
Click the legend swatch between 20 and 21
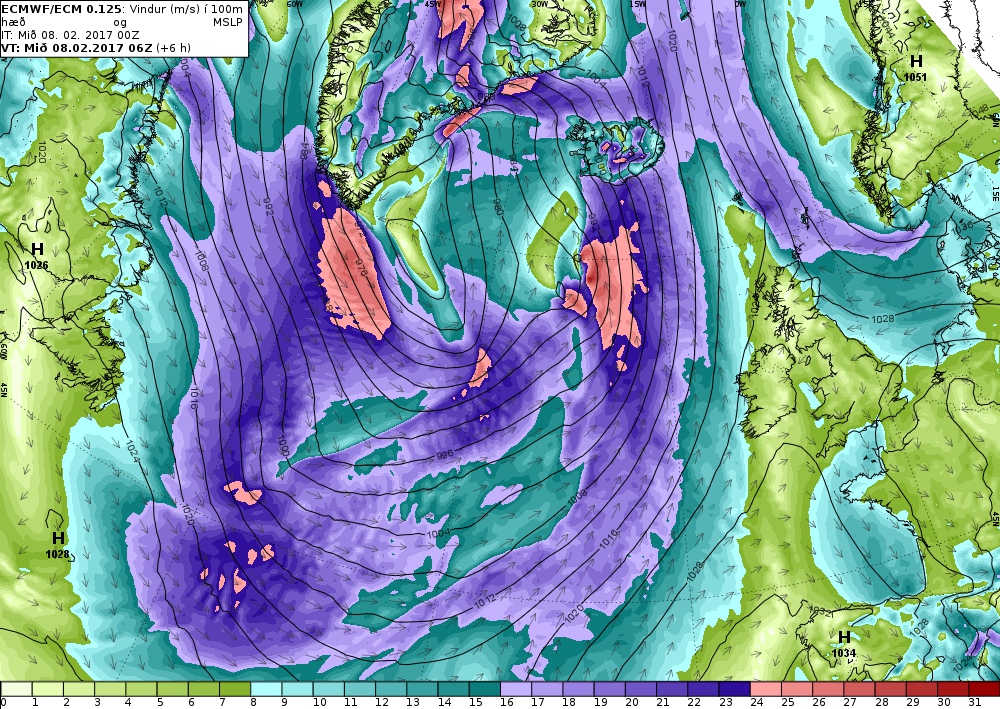pos(641,689)
